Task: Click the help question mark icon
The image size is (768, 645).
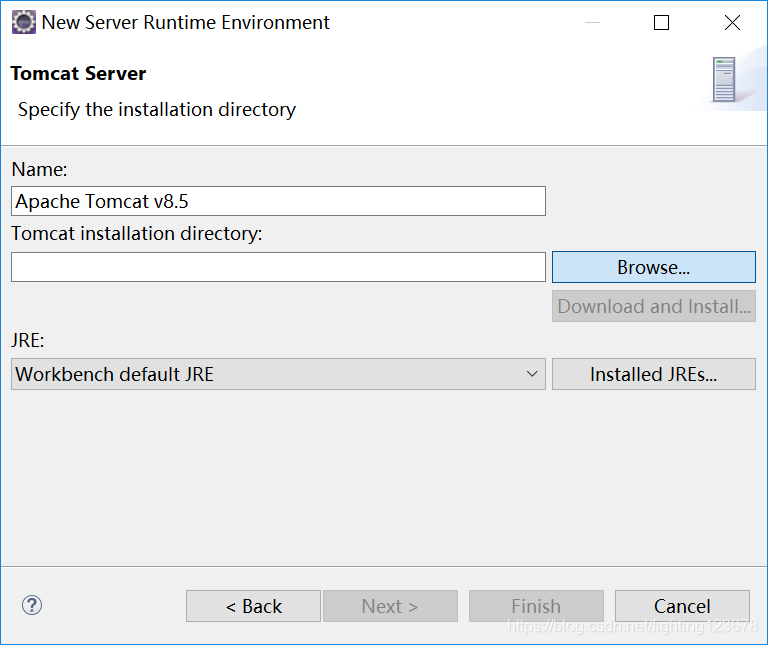Action: pos(32,605)
